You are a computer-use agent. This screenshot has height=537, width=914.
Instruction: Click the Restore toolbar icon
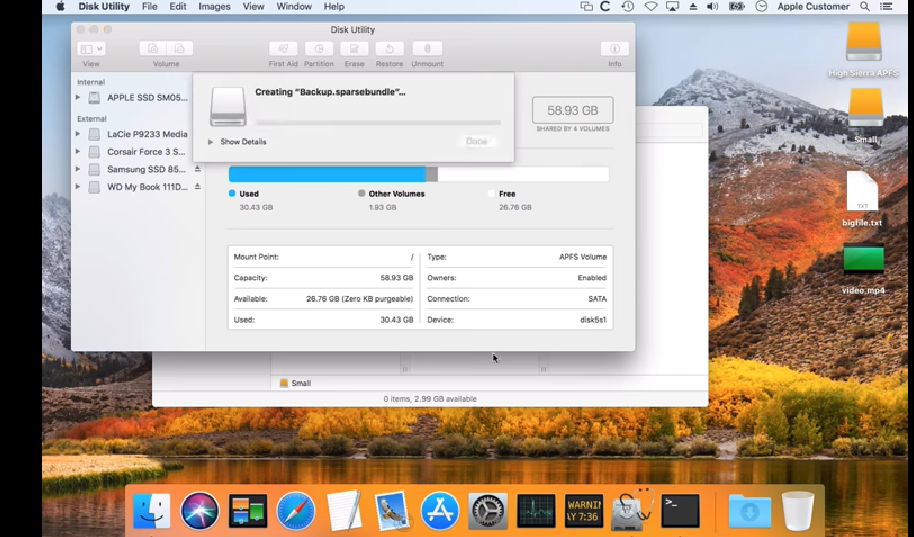click(389, 49)
